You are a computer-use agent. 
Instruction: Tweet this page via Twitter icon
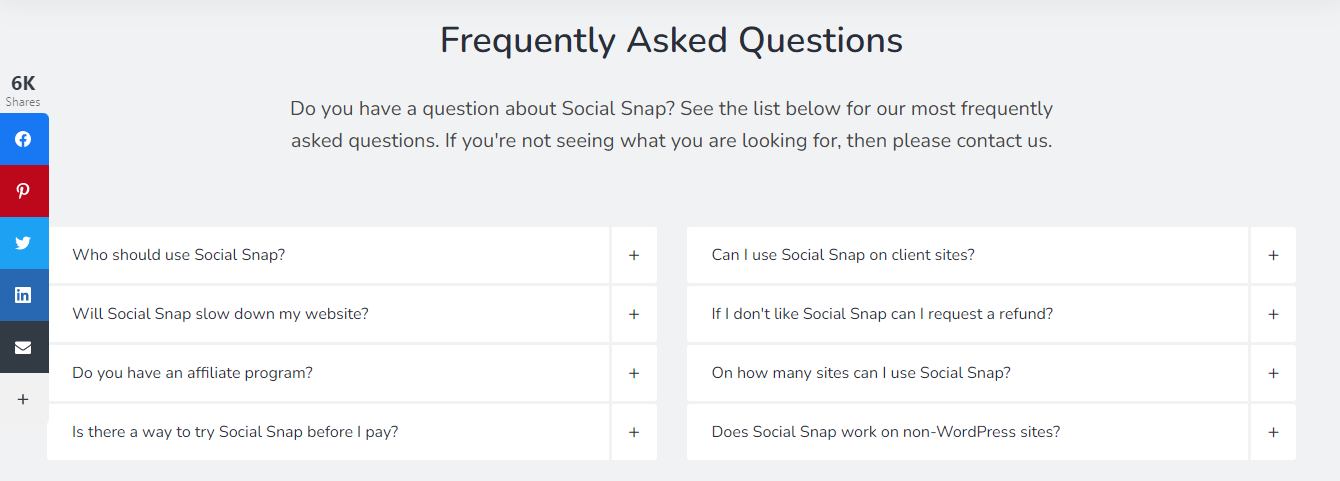[23, 243]
